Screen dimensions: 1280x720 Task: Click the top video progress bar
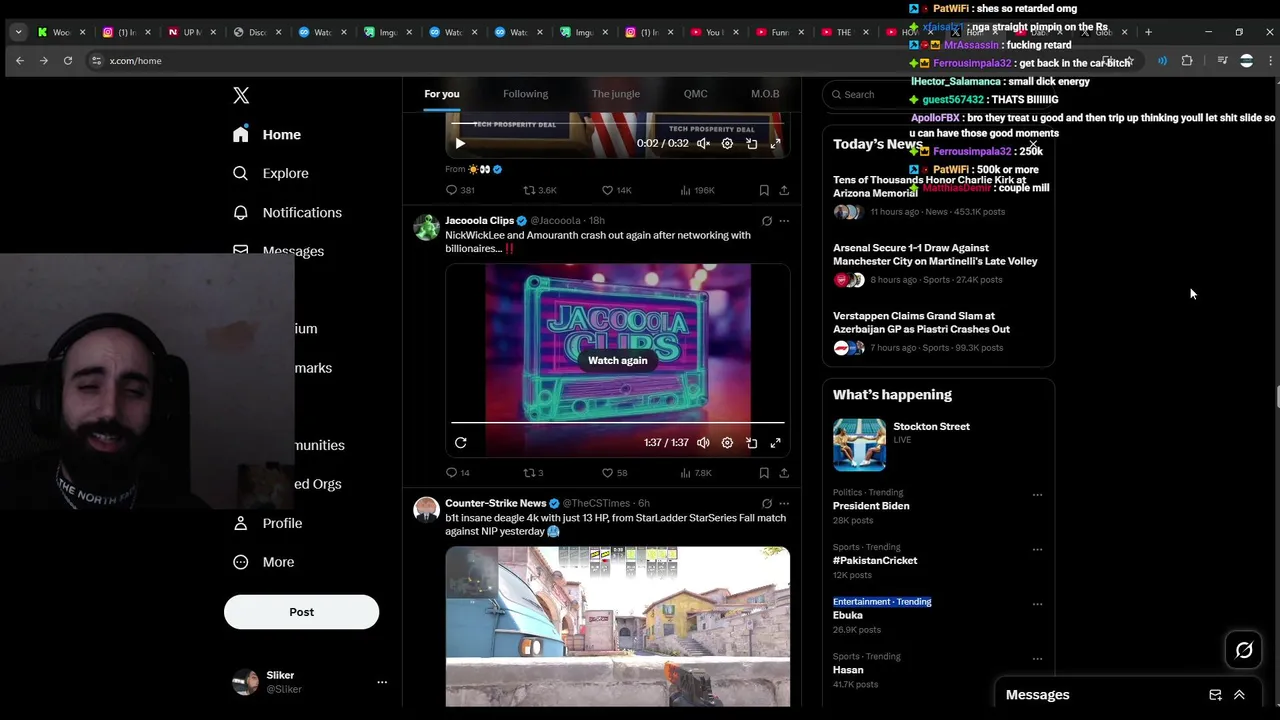617,124
